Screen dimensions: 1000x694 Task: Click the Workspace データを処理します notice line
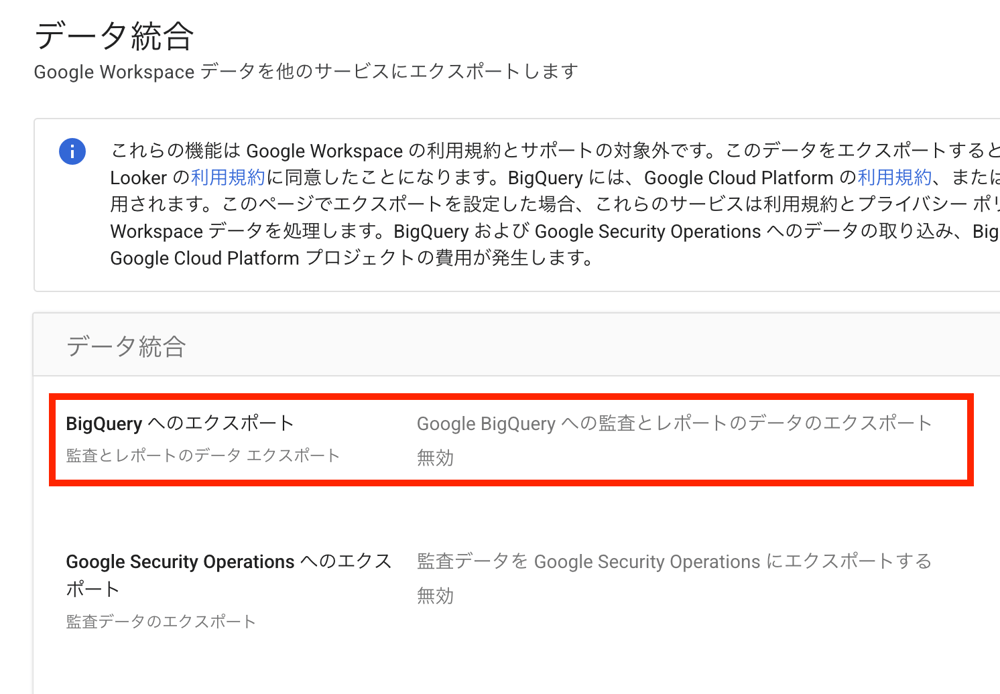555,232
